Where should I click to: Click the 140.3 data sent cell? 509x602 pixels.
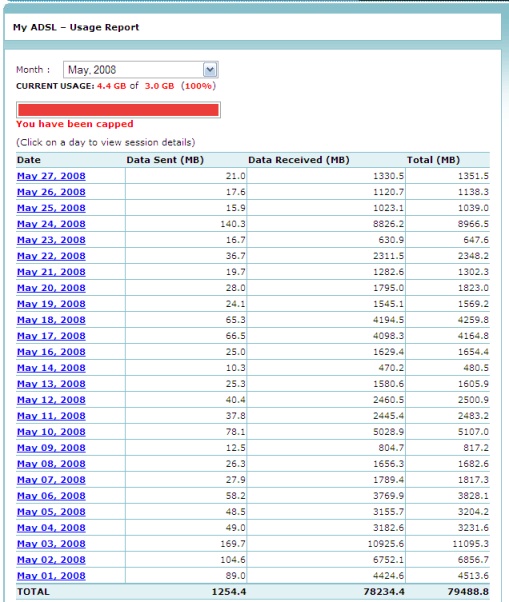(x=233, y=224)
